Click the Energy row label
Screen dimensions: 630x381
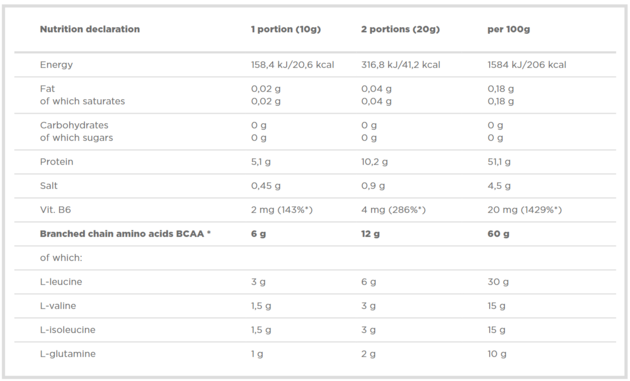click(56, 65)
